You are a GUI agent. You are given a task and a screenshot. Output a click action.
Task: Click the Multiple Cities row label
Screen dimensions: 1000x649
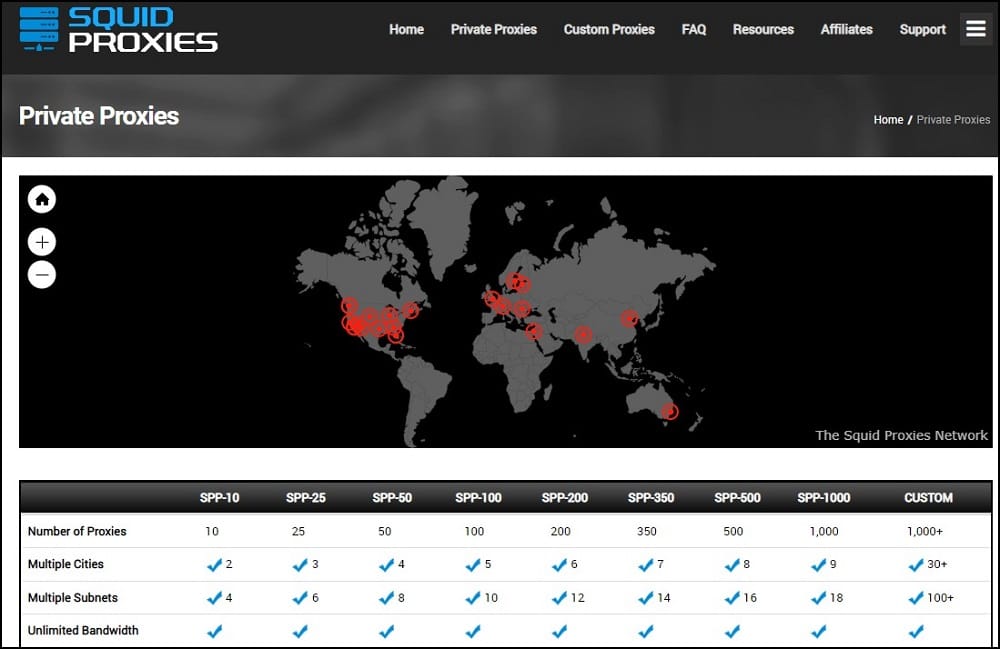[66, 564]
